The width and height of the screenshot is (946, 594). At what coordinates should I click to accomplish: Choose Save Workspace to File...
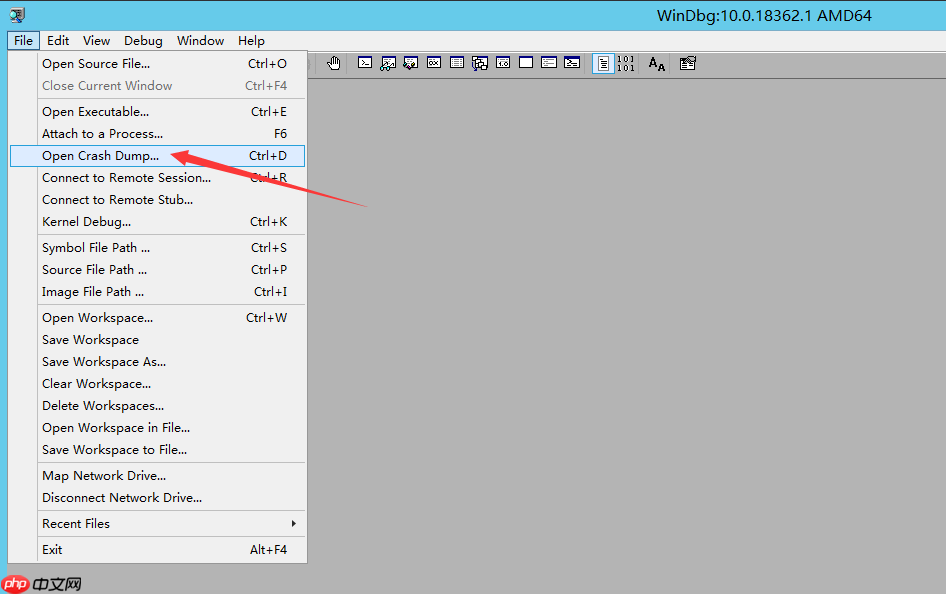(x=157, y=450)
